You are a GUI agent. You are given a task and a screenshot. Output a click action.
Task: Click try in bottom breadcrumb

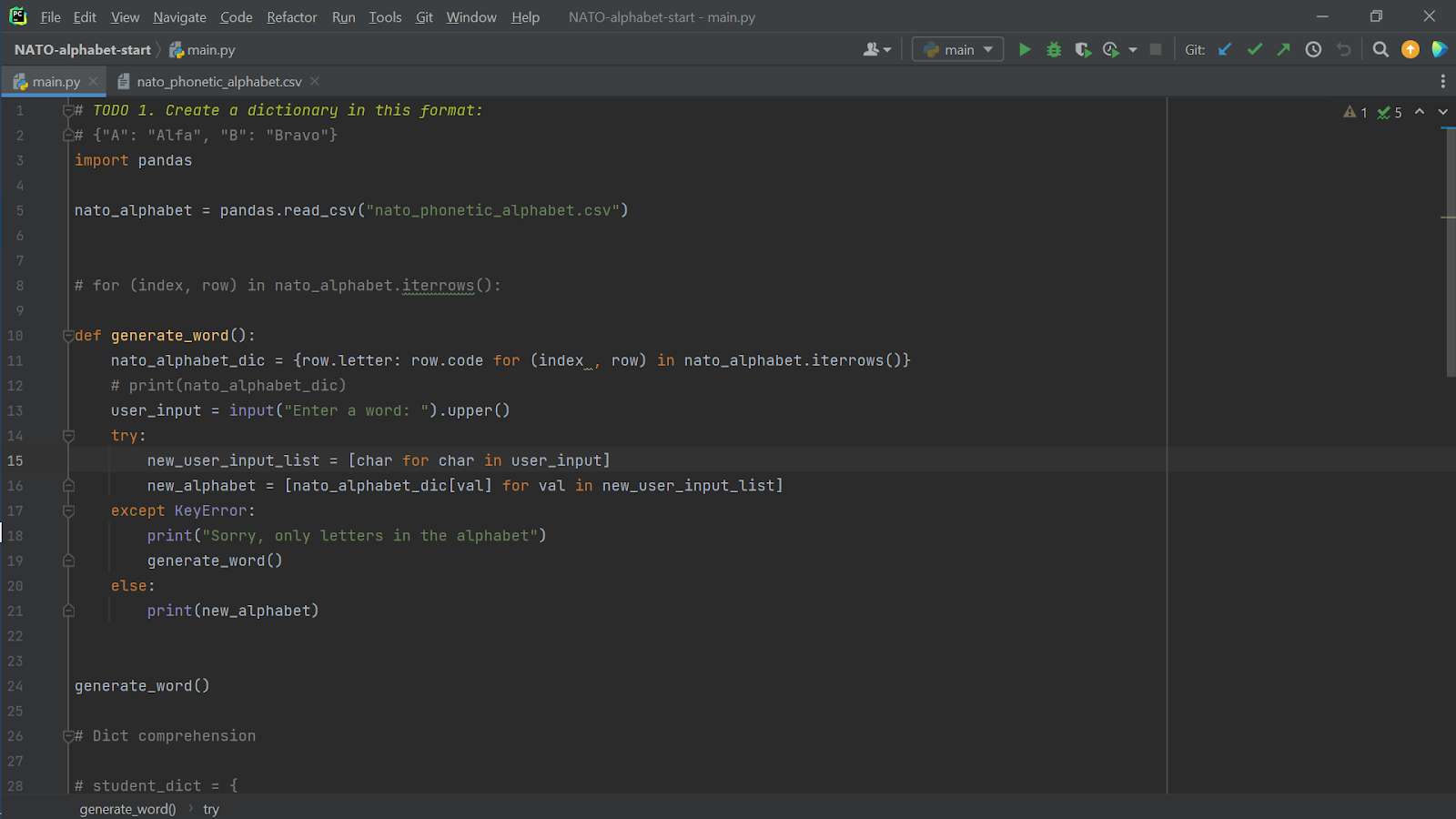tap(211, 809)
